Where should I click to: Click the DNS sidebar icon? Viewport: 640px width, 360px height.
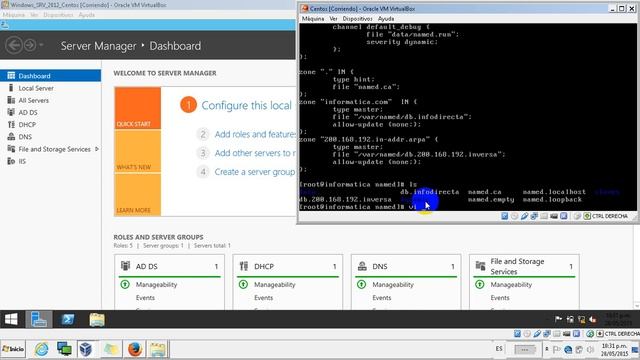11,137
